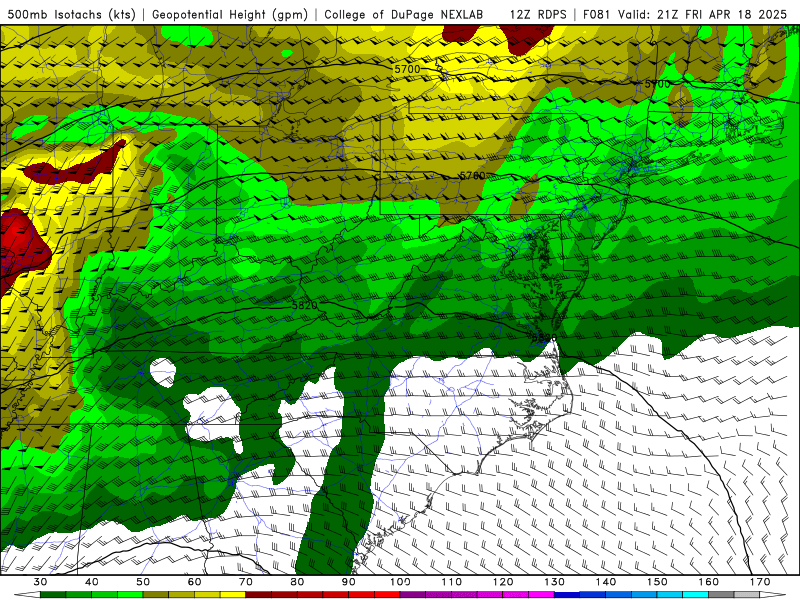Click the 50 label on the color scale

pos(143,582)
